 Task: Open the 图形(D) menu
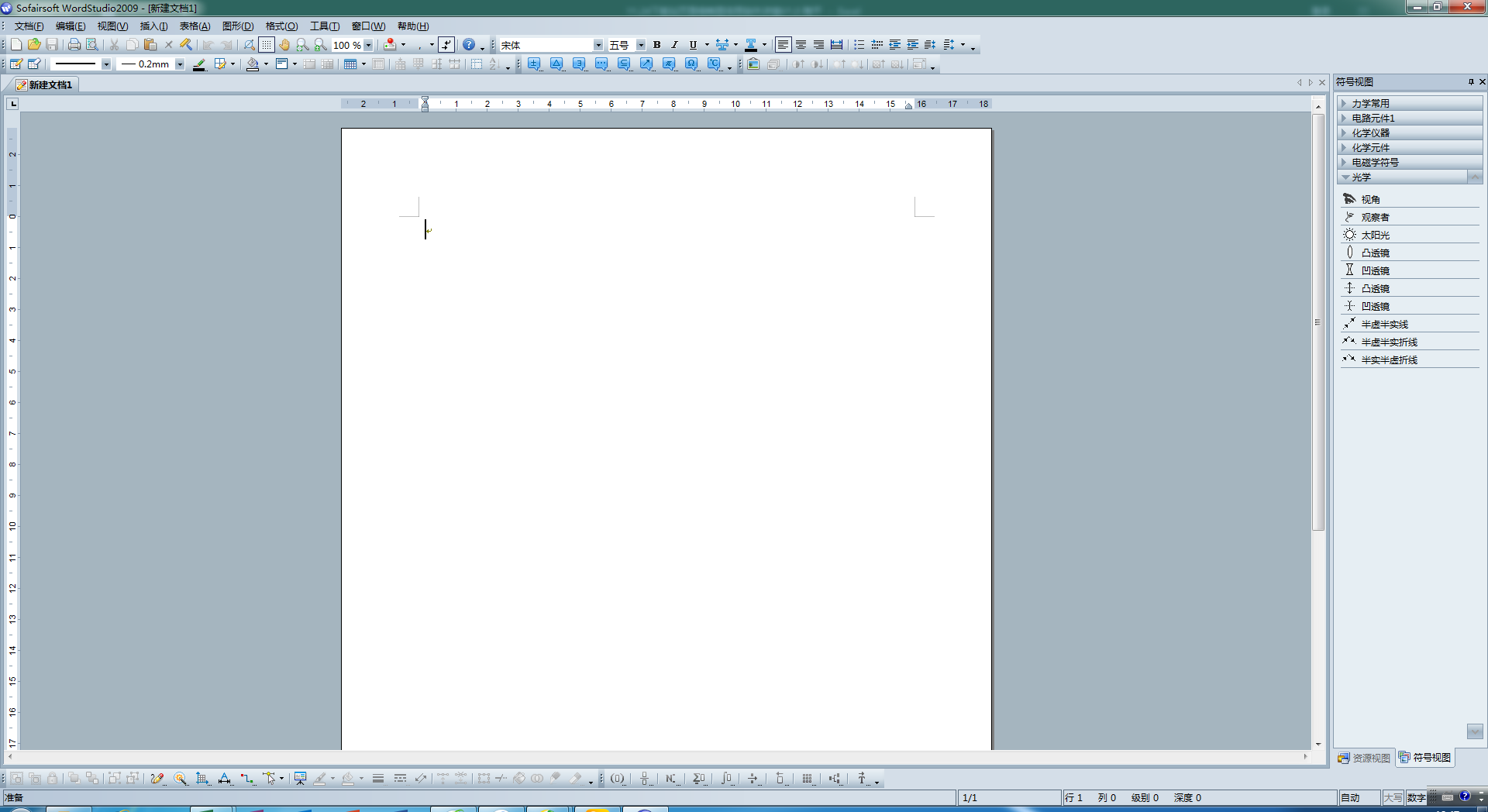(238, 26)
